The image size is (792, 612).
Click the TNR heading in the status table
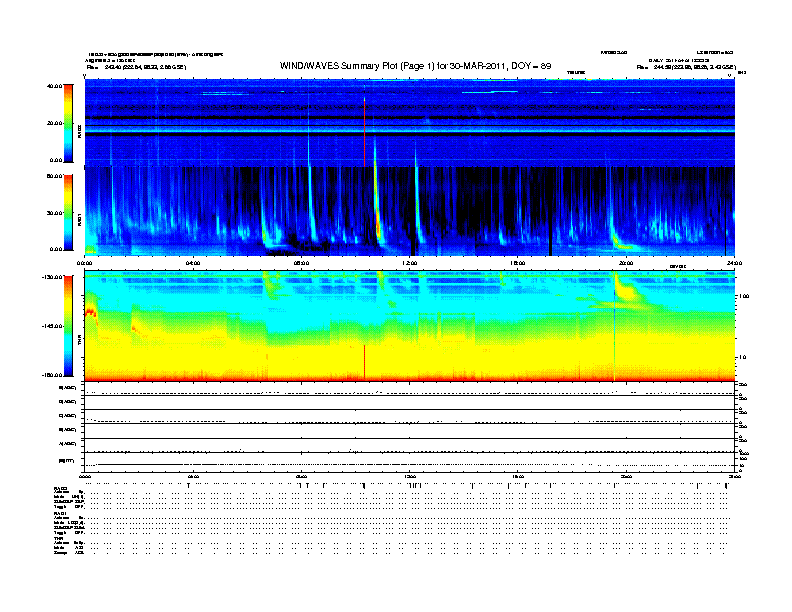click(x=58, y=538)
